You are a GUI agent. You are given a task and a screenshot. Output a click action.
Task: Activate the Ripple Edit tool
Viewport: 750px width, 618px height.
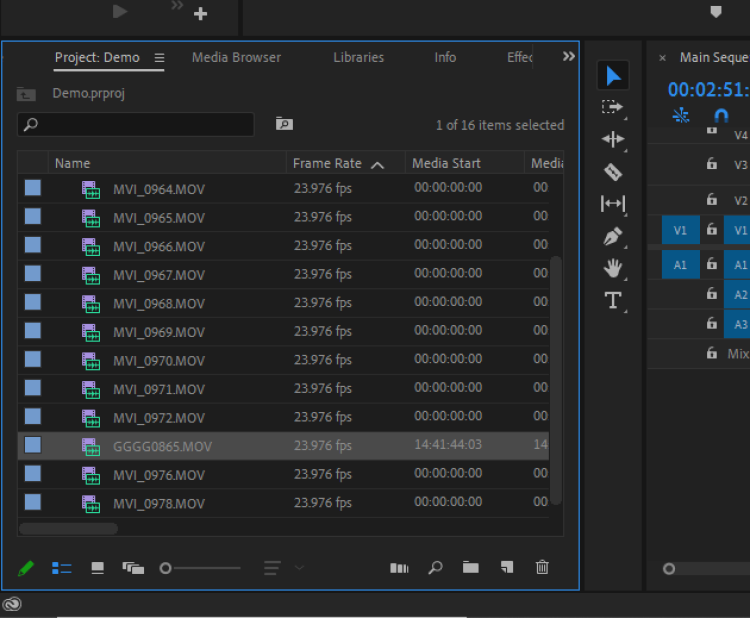[613, 140]
